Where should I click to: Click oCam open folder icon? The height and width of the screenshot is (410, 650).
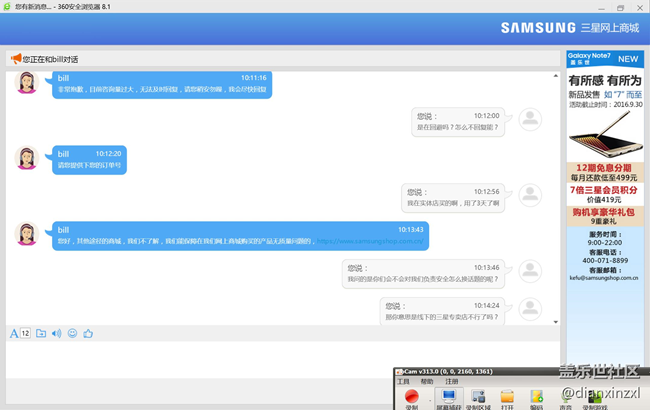[507, 397]
